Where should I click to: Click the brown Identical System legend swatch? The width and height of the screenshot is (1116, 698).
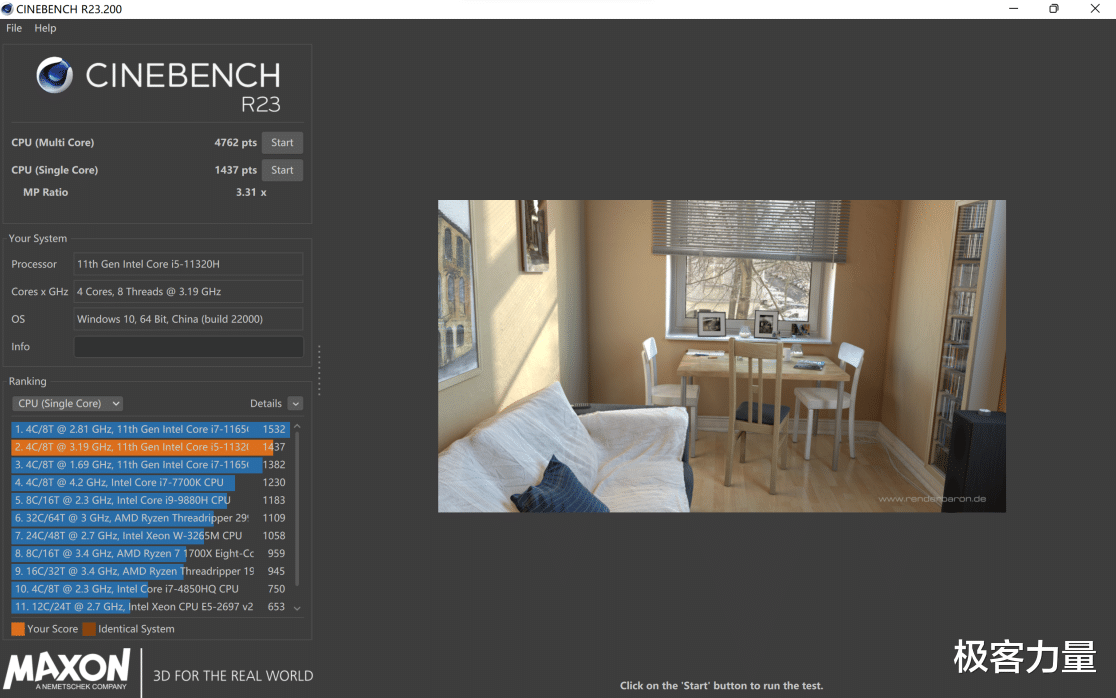click(89, 629)
